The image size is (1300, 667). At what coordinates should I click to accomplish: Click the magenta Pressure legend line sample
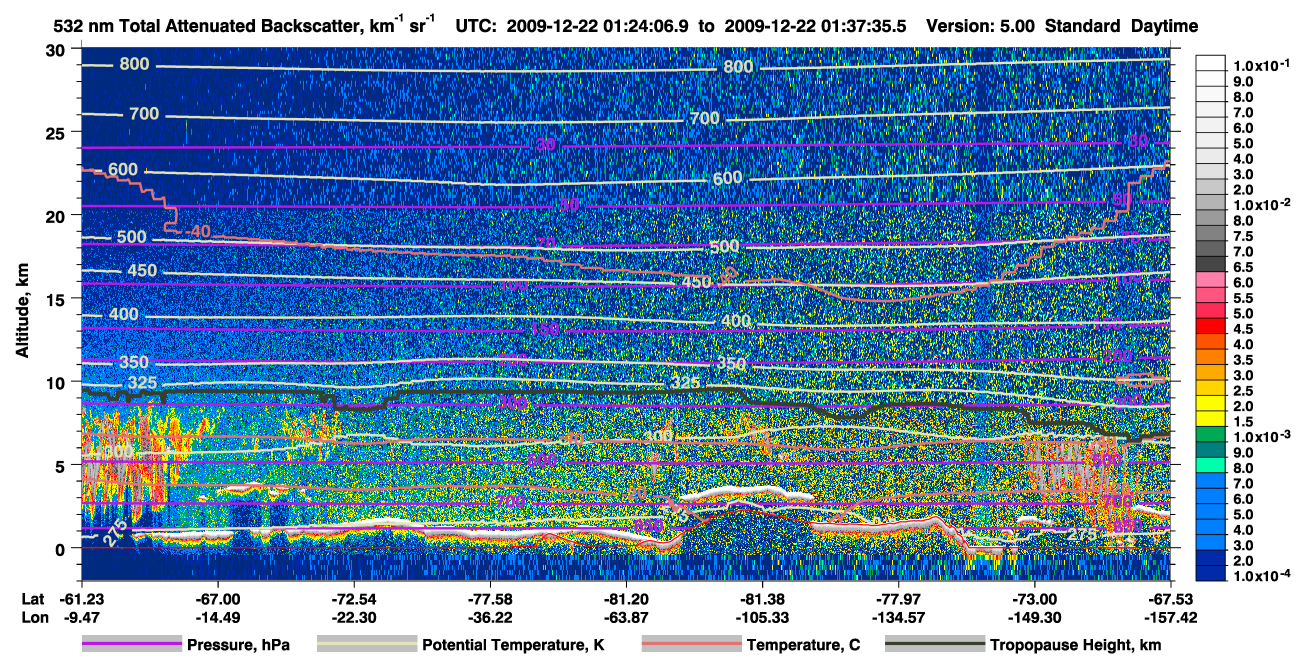coord(131,645)
